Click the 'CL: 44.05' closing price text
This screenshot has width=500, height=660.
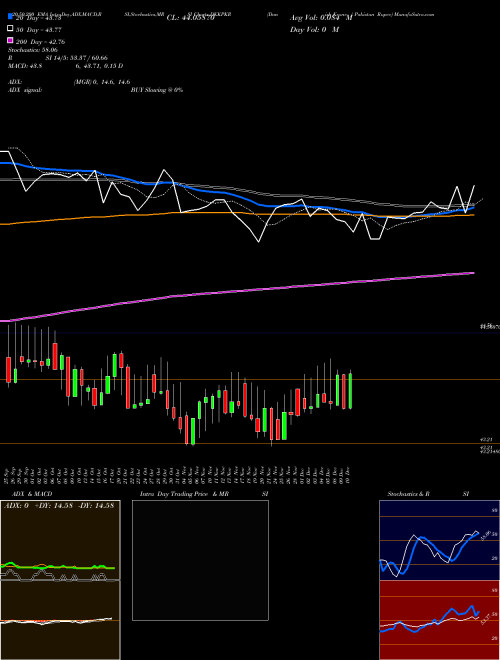[x=191, y=18]
